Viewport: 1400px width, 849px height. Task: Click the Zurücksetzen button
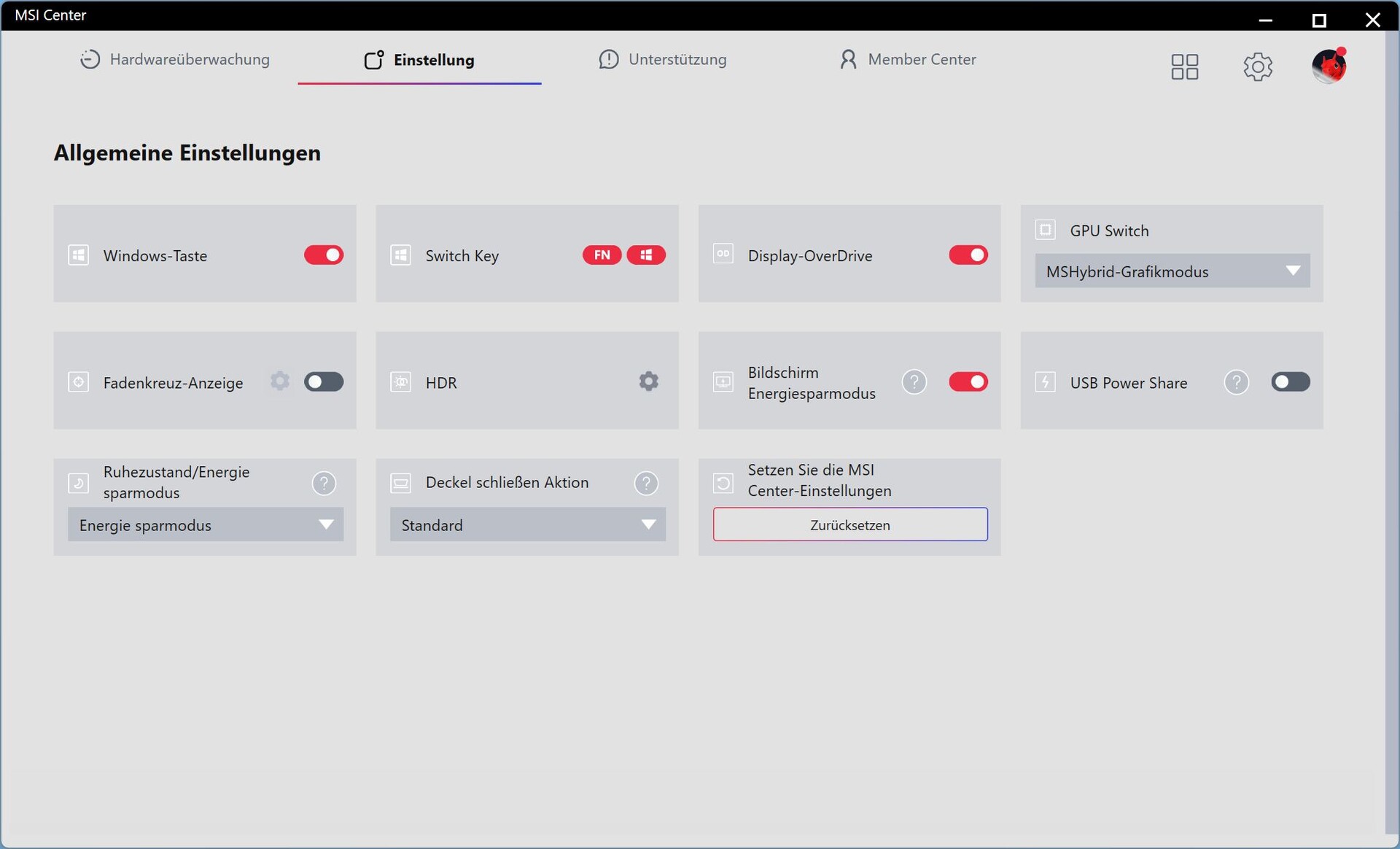coord(849,525)
